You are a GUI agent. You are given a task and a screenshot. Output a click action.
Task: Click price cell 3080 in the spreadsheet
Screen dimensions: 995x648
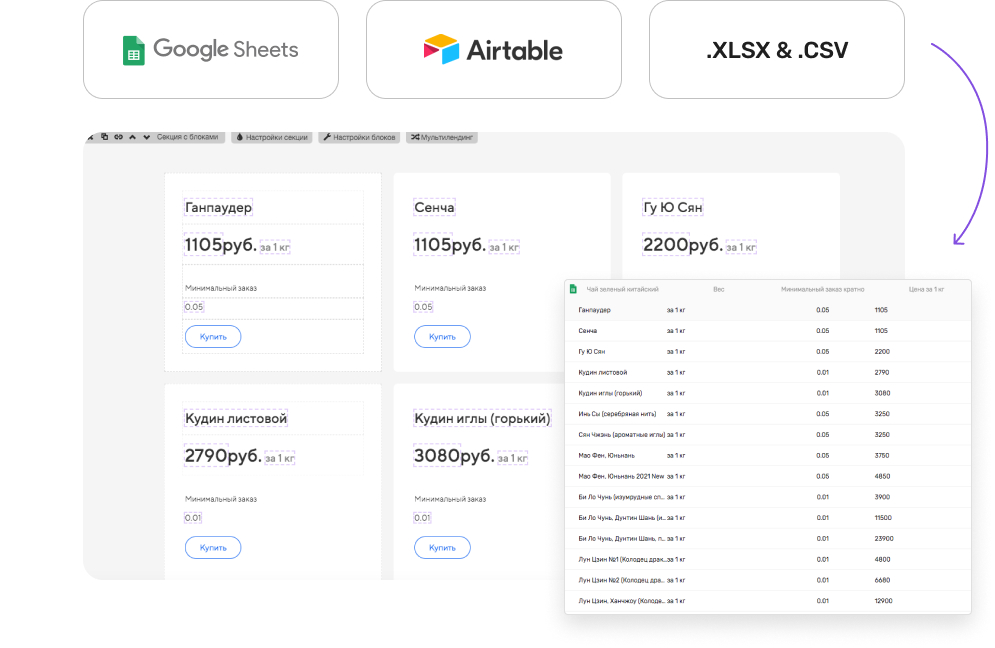point(882,393)
